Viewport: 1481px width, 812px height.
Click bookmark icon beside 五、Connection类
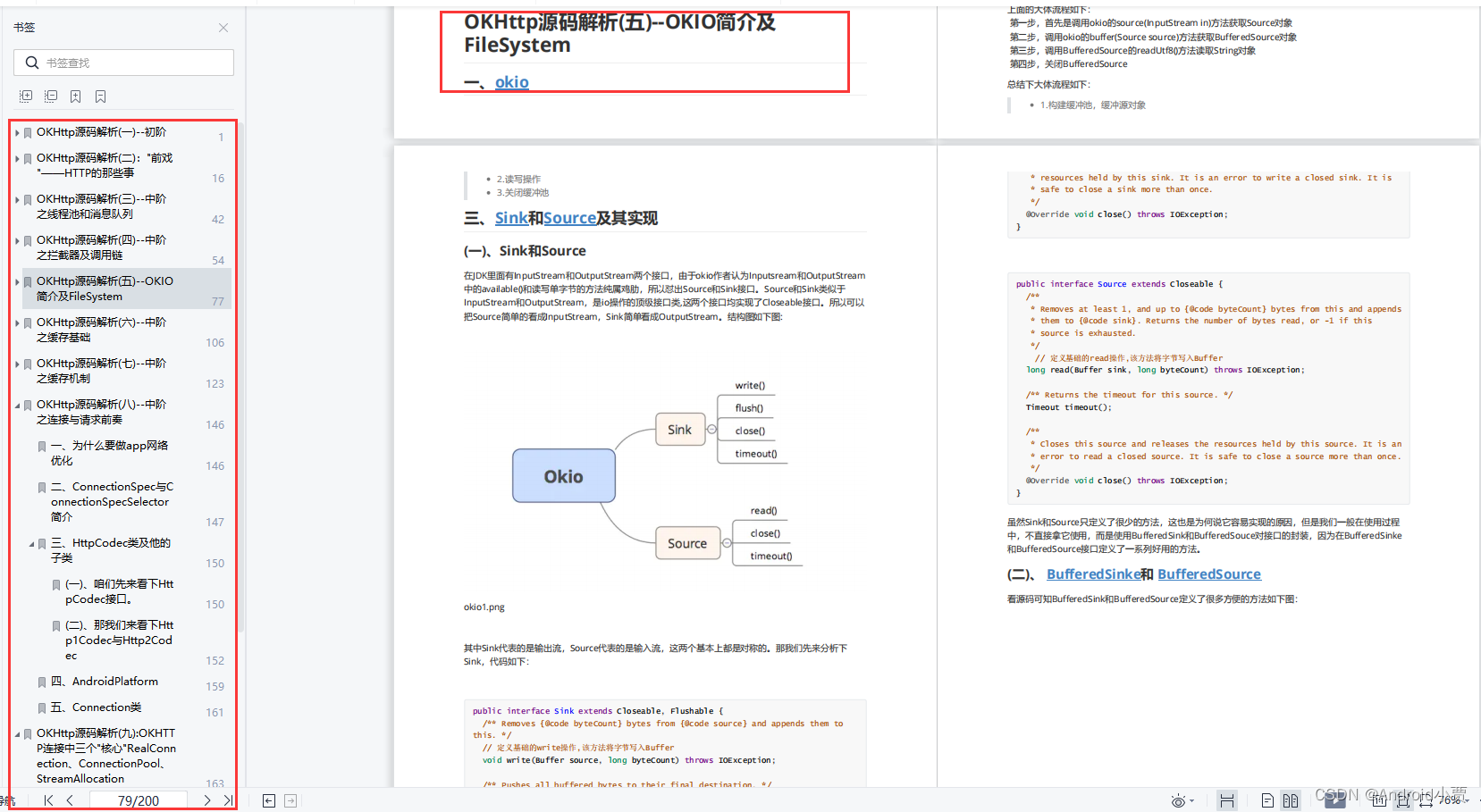[x=42, y=707]
